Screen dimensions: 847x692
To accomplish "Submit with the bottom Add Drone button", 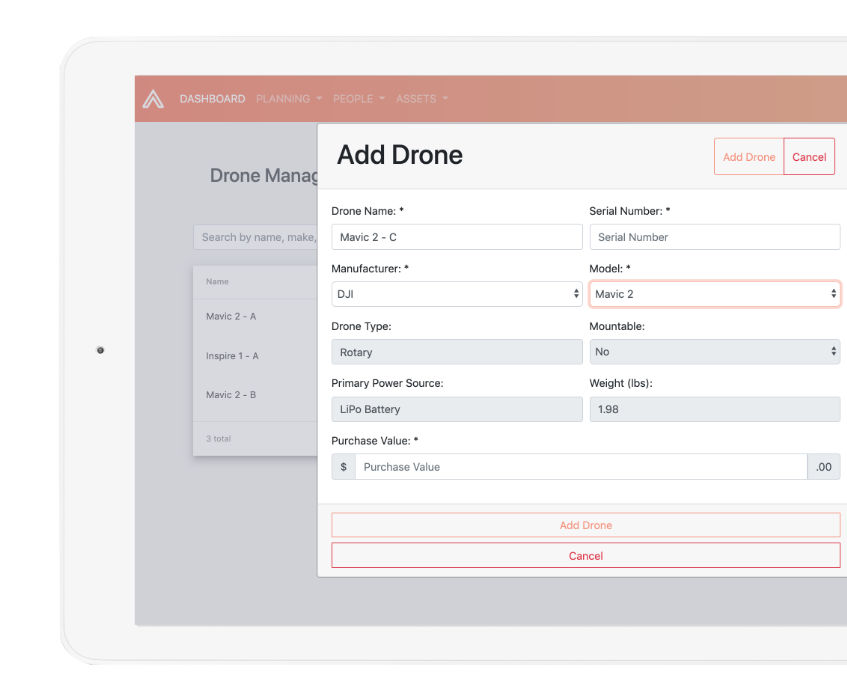I will pos(586,525).
